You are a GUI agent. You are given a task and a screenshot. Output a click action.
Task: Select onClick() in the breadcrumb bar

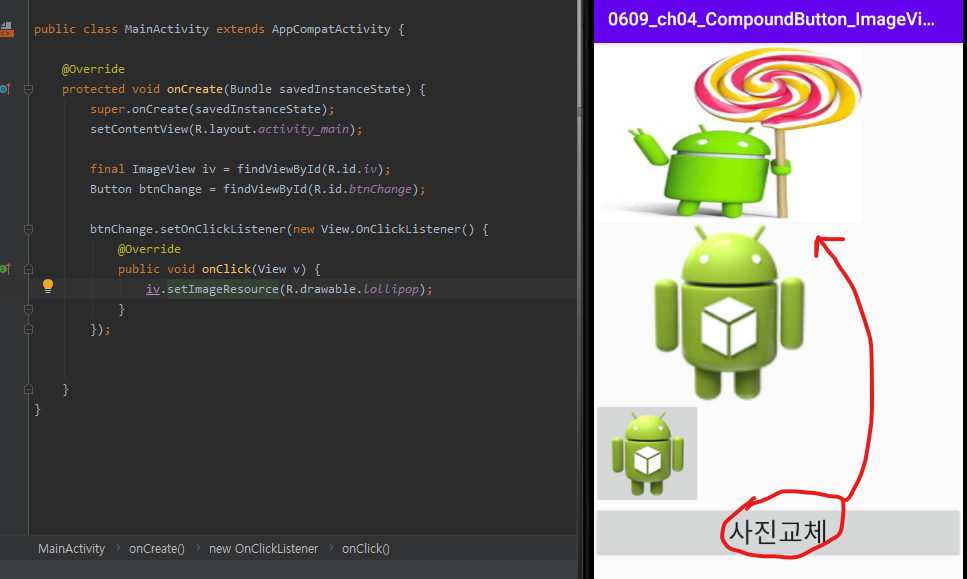coord(366,548)
